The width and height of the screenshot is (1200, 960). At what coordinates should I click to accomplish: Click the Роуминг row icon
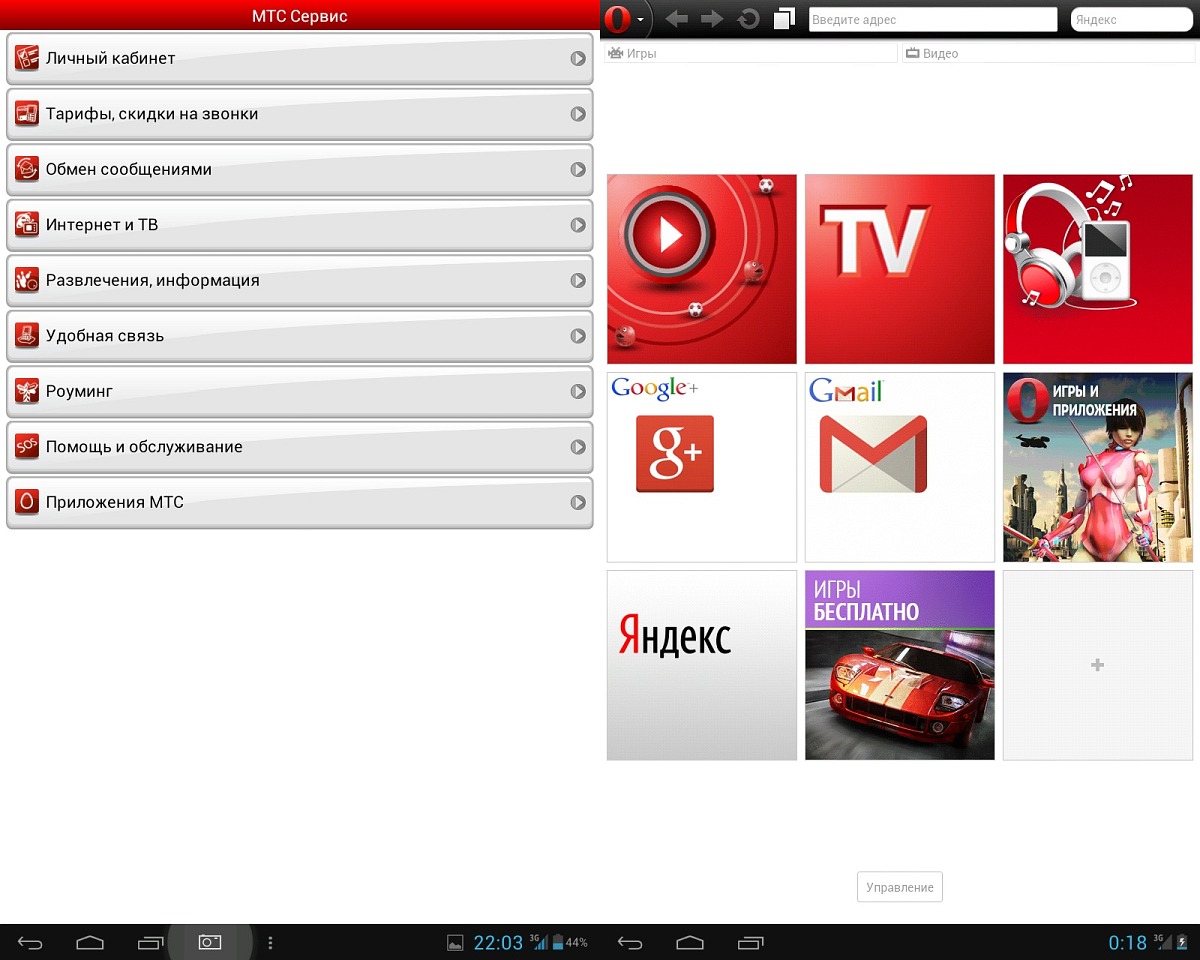(x=27, y=392)
